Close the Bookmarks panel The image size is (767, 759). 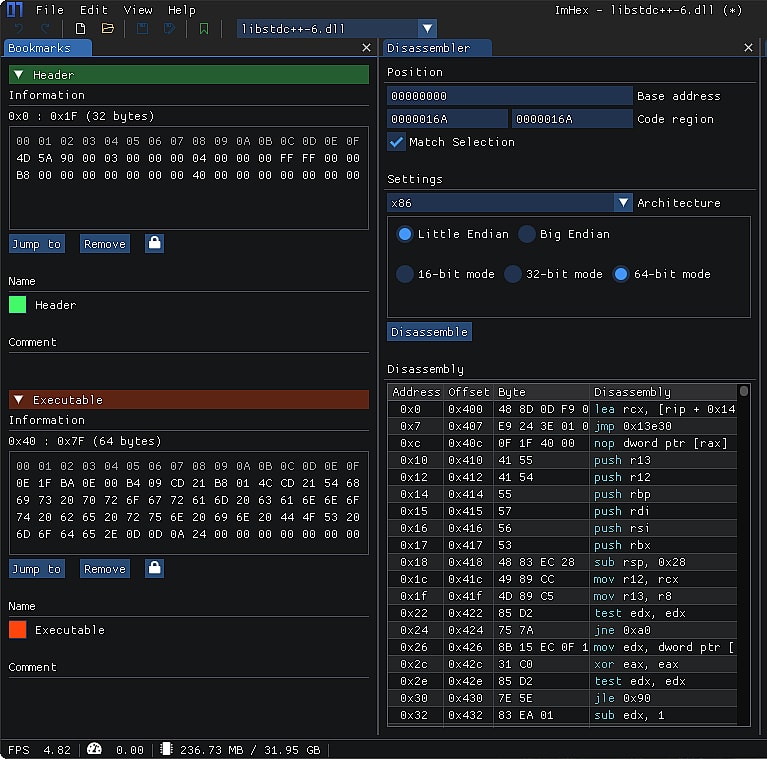pos(366,48)
